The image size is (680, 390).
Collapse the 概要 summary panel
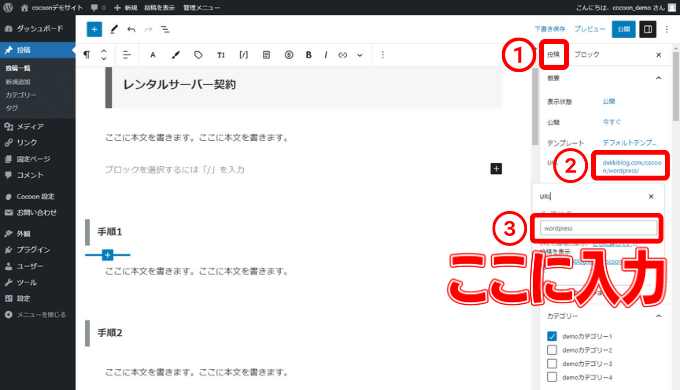pyautogui.click(x=658, y=78)
